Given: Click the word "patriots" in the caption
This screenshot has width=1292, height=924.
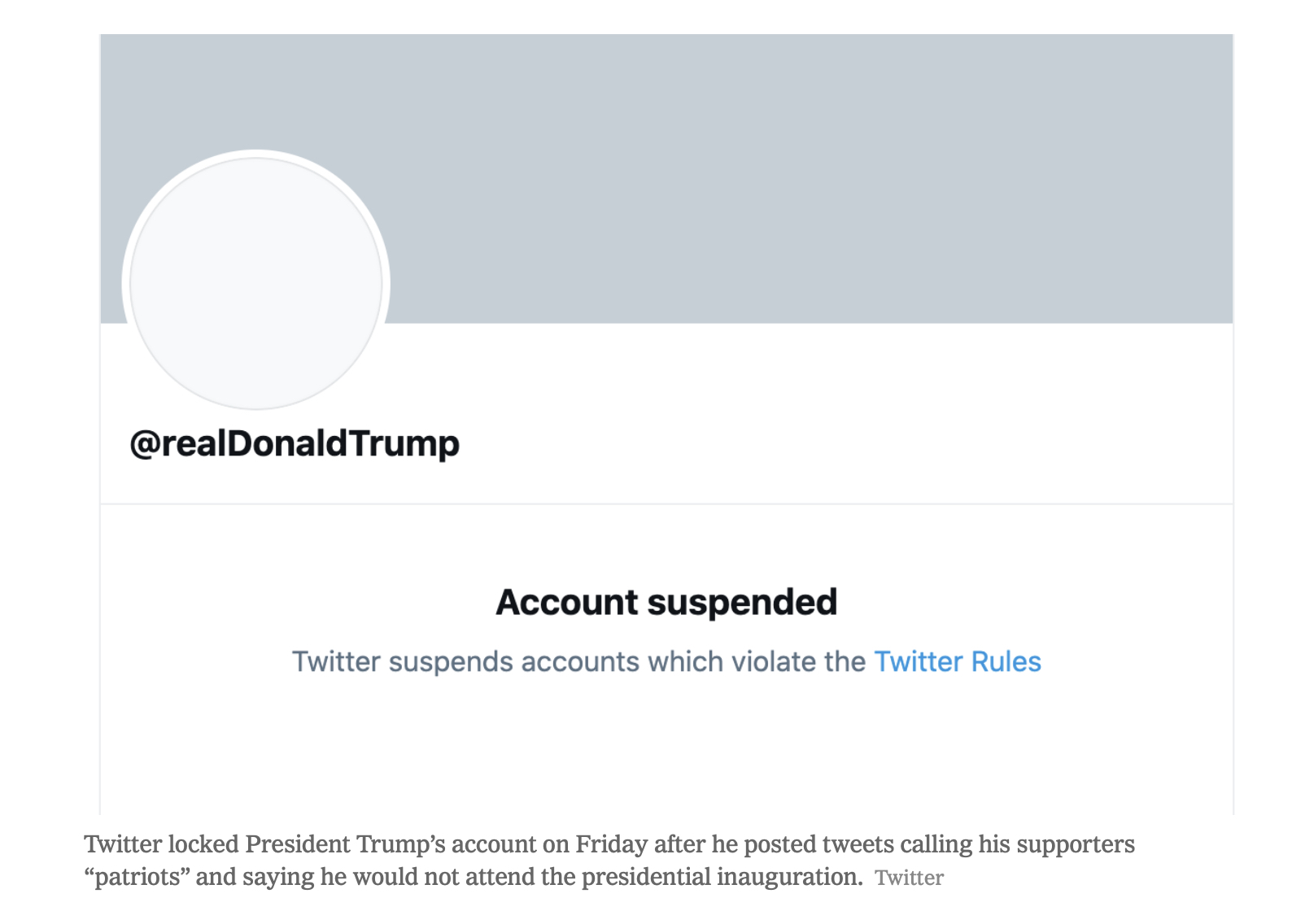Looking at the screenshot, I should pyautogui.click(x=137, y=878).
